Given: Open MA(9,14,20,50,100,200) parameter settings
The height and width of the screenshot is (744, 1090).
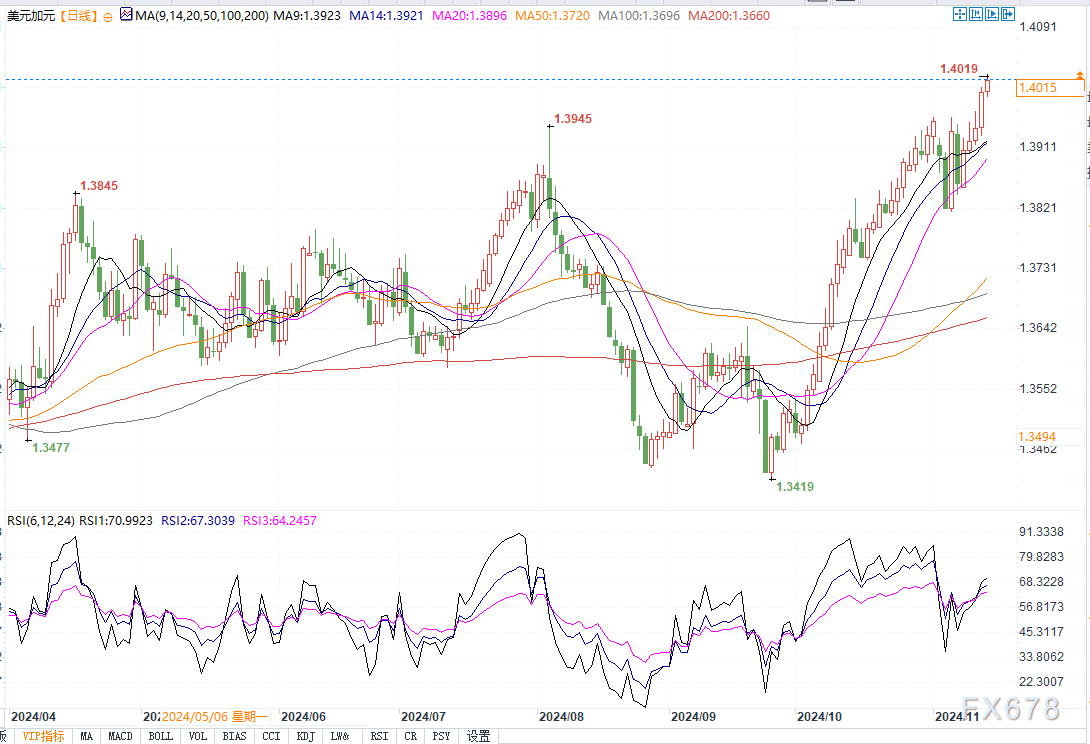Looking at the screenshot, I should point(201,16).
